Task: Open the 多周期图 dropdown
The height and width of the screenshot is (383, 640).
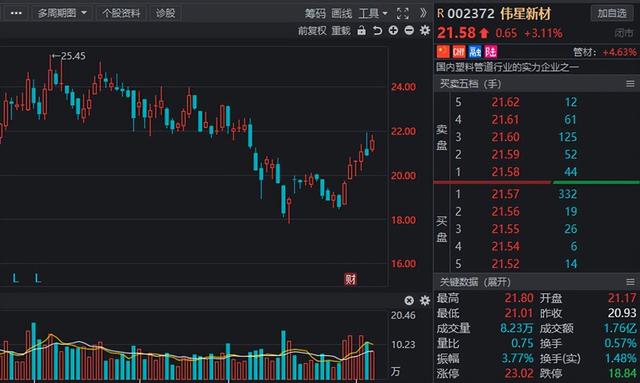Action: click(62, 13)
